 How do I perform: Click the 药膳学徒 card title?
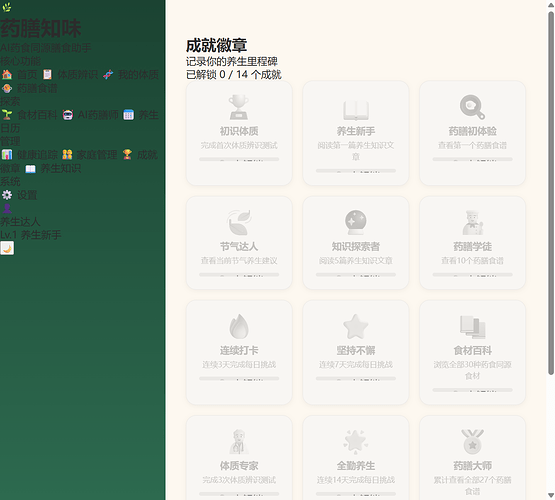(473, 247)
